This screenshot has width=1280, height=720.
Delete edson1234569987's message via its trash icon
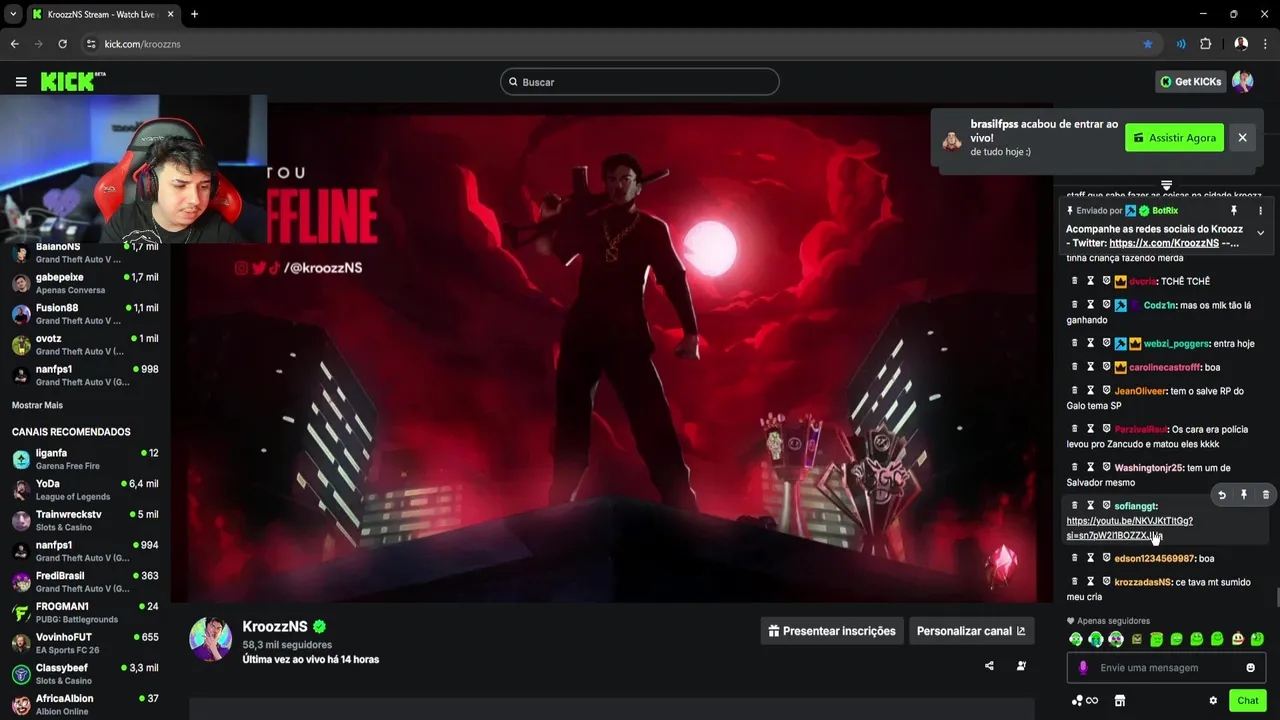pos(1075,558)
